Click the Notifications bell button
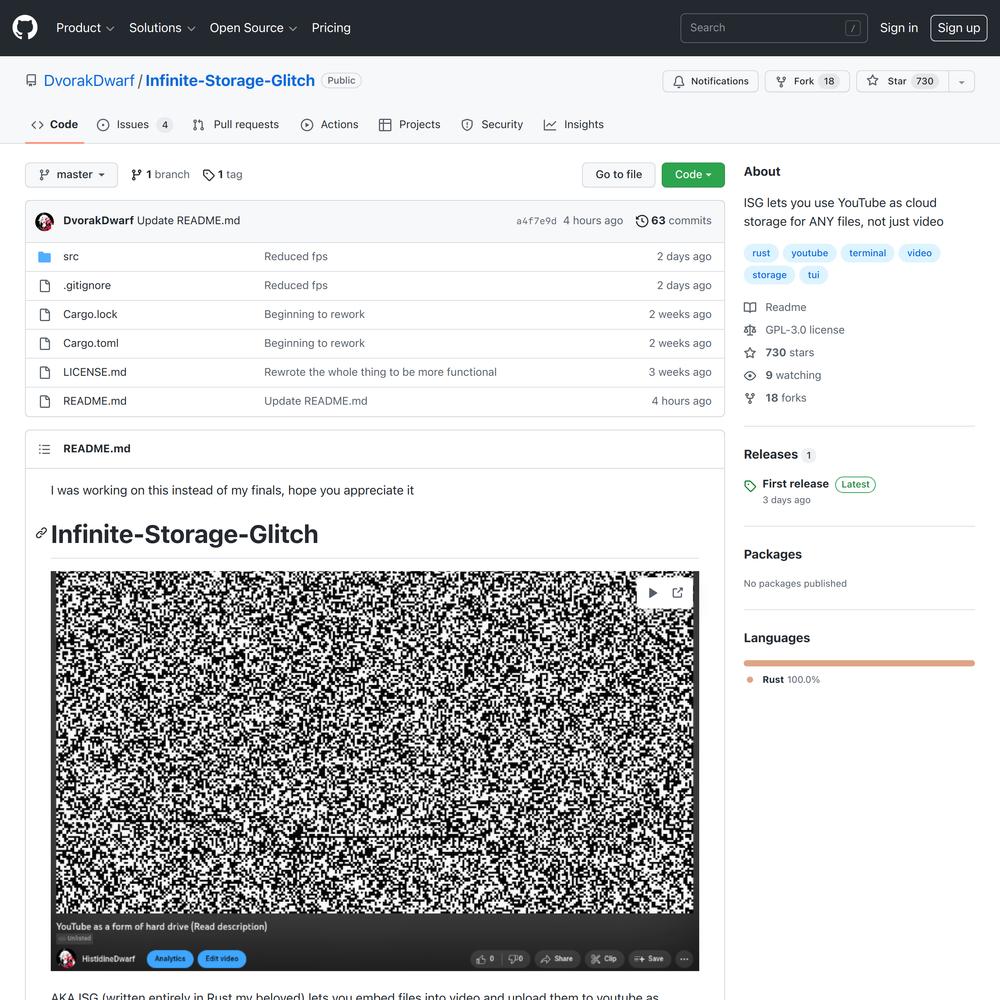 pyautogui.click(x=710, y=81)
